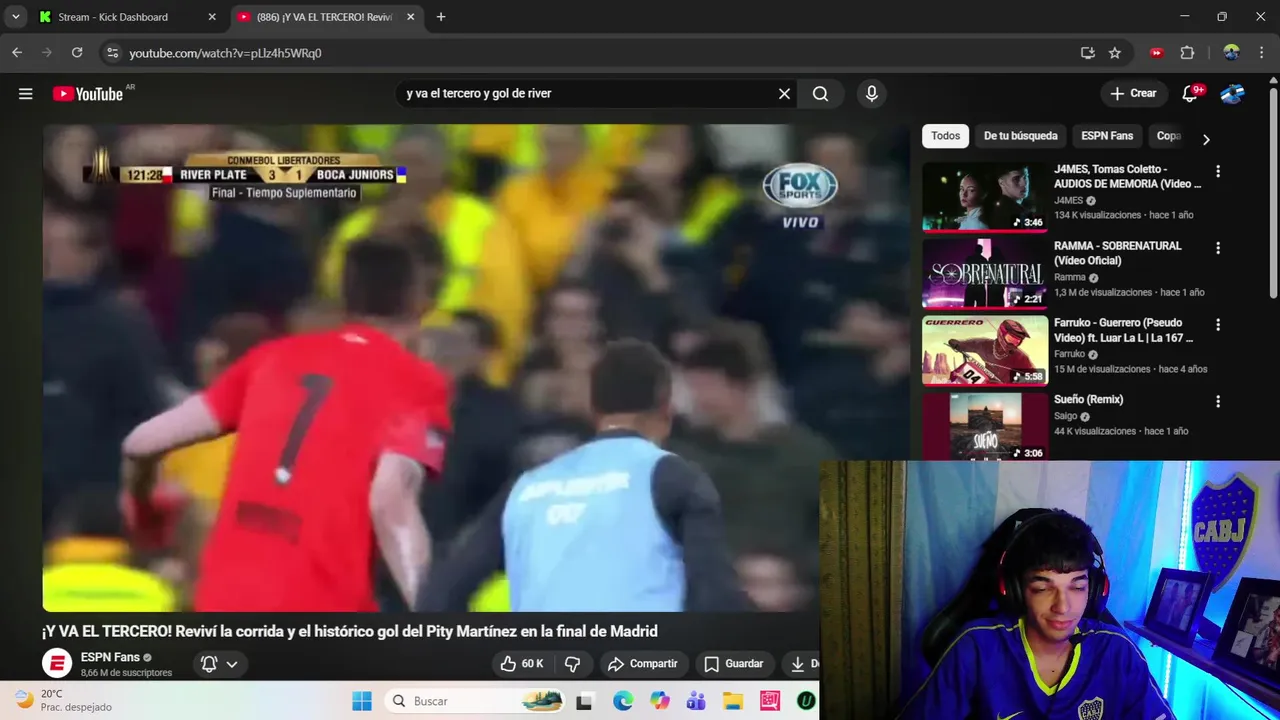1280x720 pixels.
Task: Open Copilot from the taskbar
Action: [659, 701]
